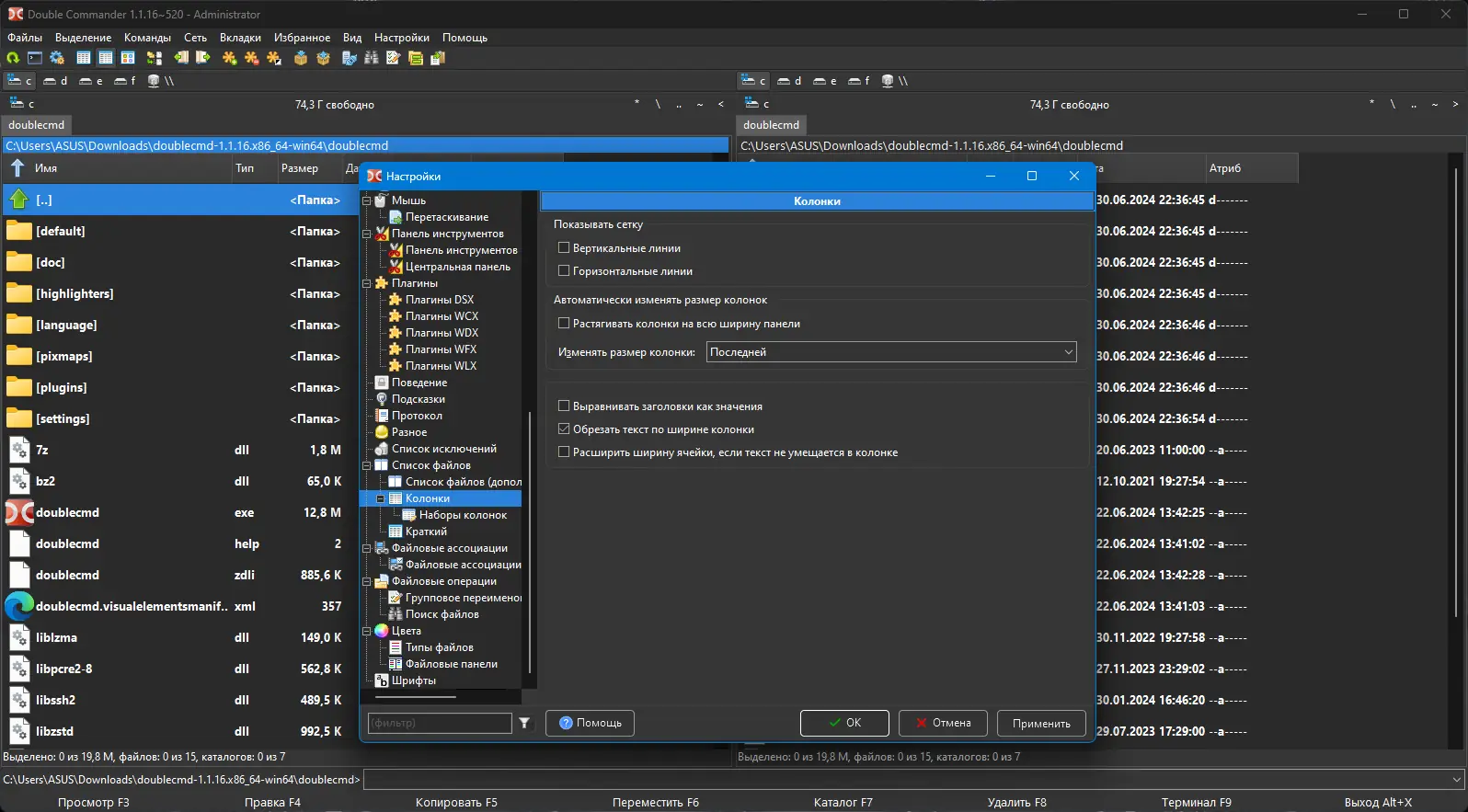1468x812 pixels.
Task: Click the Pack files box icon
Action: 301,58
